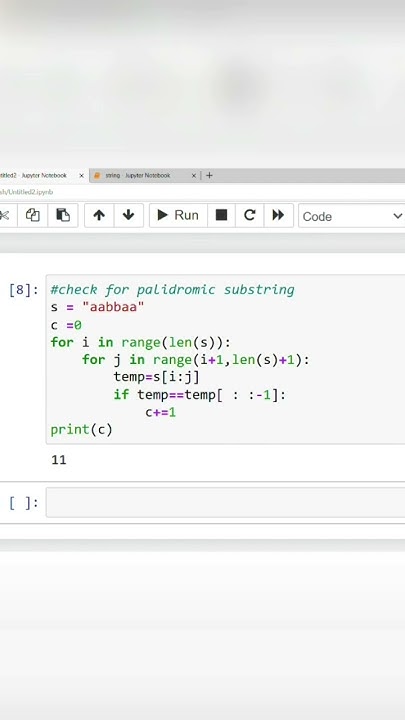Click the line c =0

66,325
